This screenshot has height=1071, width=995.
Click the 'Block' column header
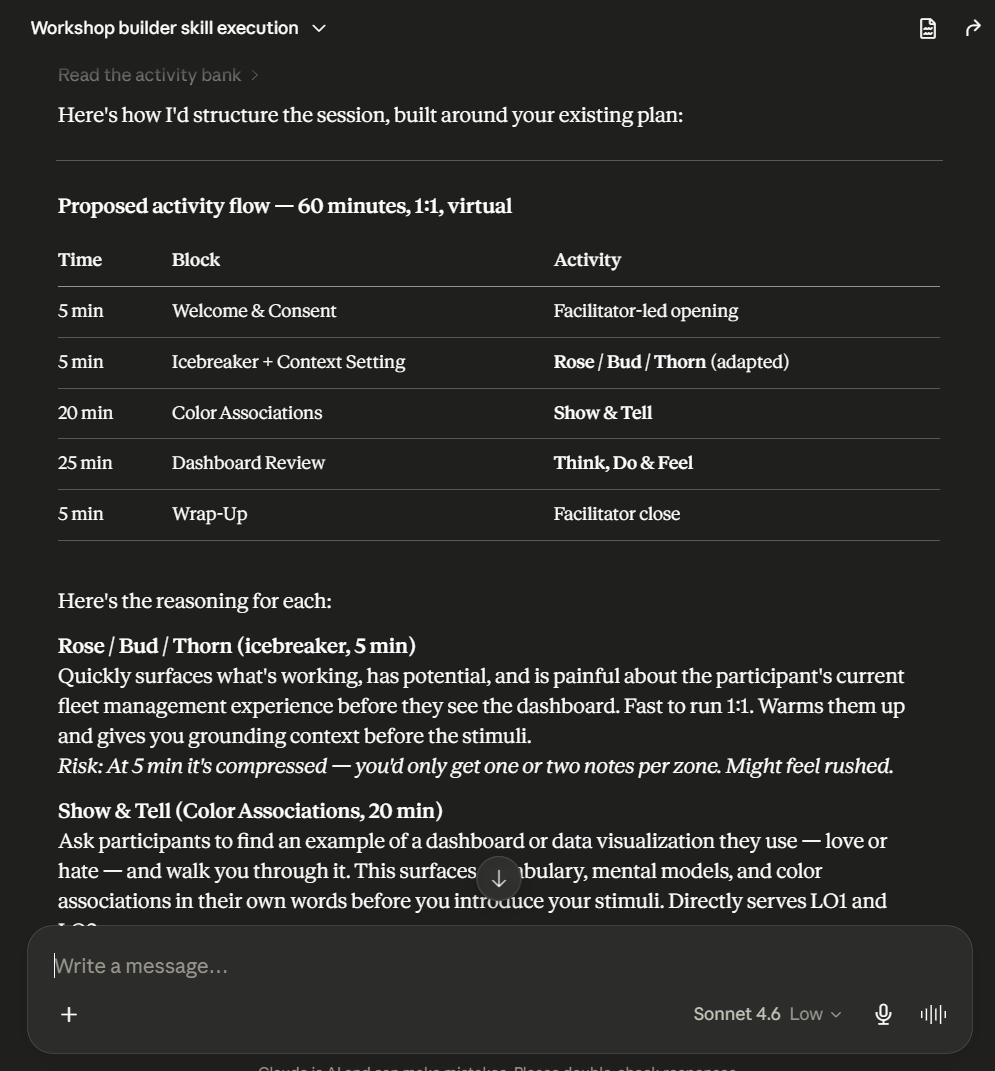point(196,260)
